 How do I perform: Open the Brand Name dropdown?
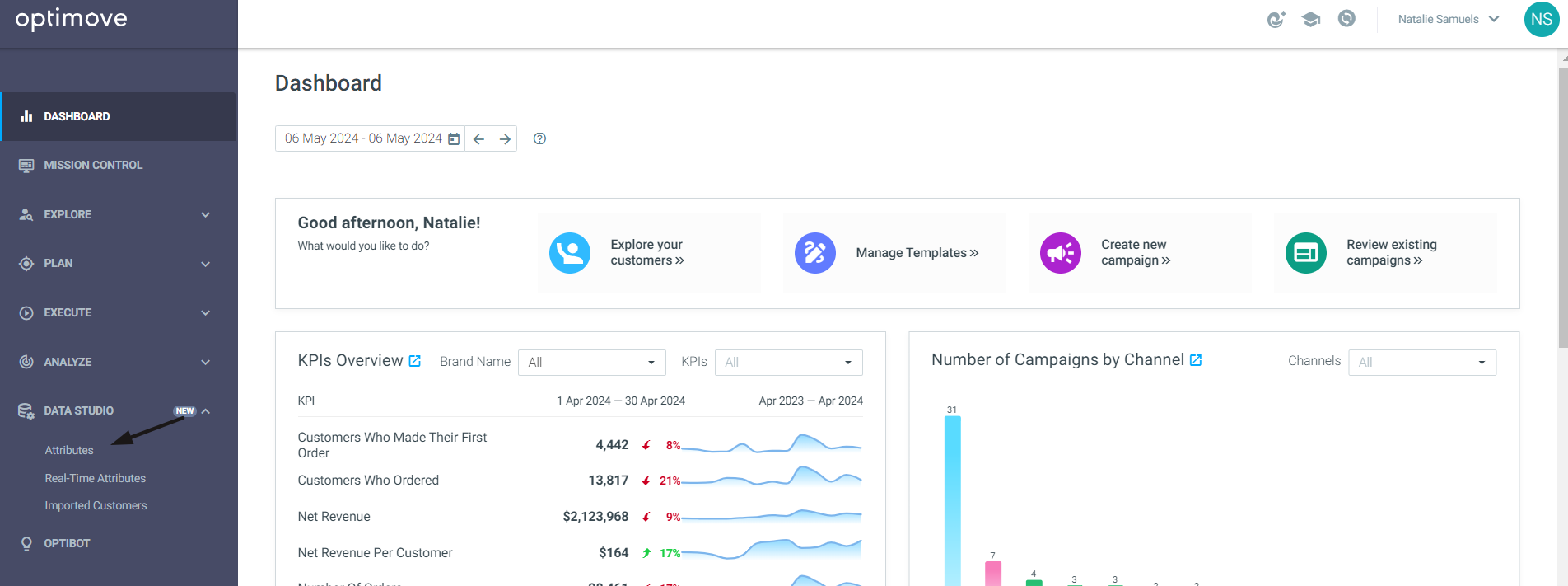tap(591, 363)
